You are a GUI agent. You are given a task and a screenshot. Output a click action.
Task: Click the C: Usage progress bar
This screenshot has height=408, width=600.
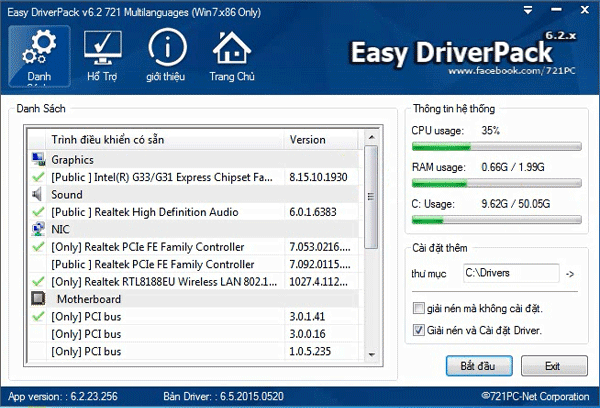tap(496, 220)
